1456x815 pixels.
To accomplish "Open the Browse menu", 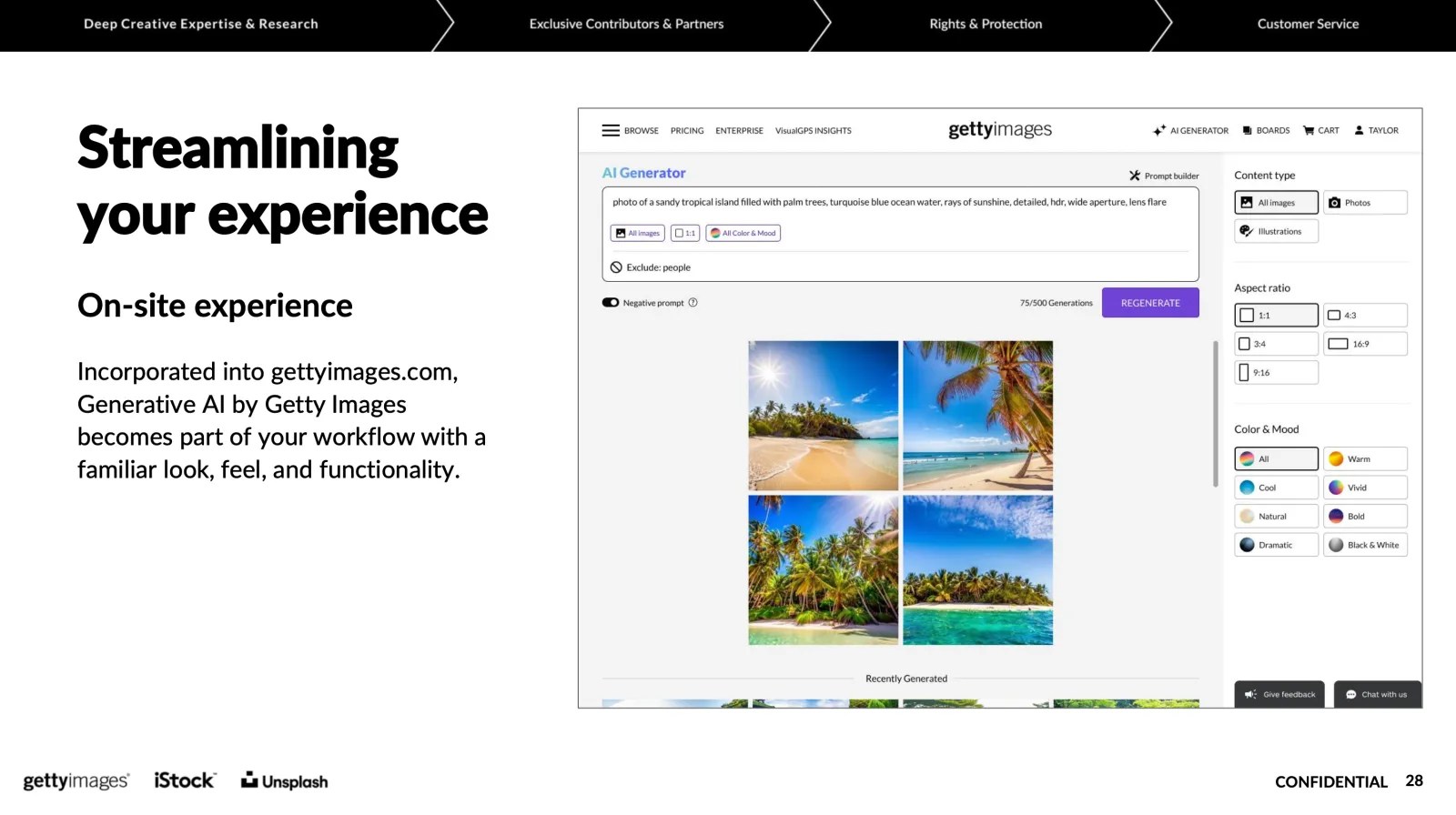I will [642, 131].
